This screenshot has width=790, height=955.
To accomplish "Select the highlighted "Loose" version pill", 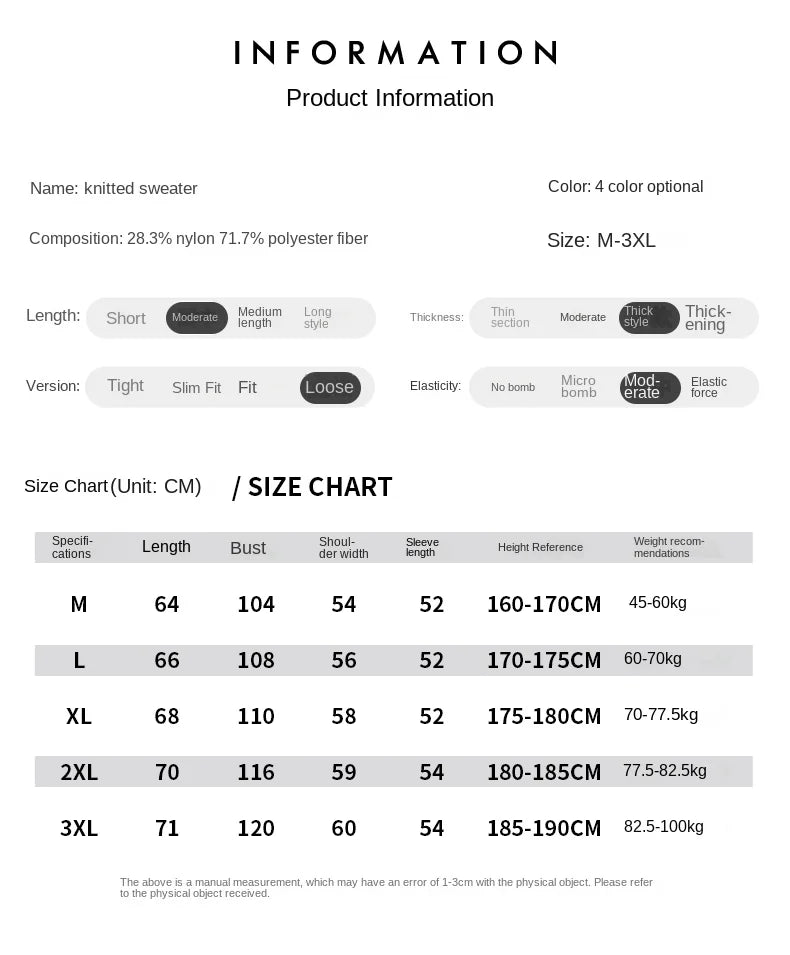I will pos(330,388).
